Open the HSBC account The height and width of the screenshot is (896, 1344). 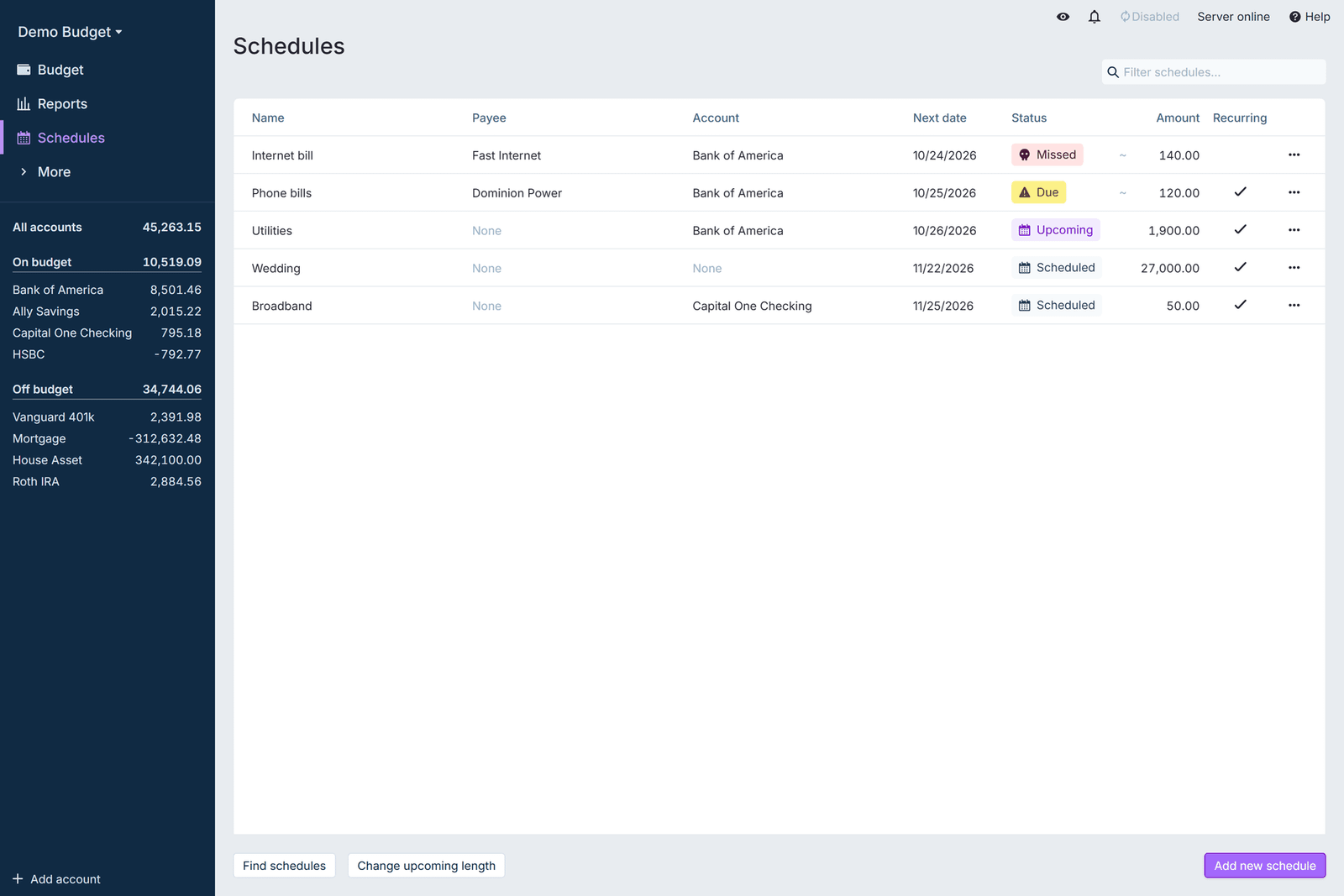(x=108, y=354)
